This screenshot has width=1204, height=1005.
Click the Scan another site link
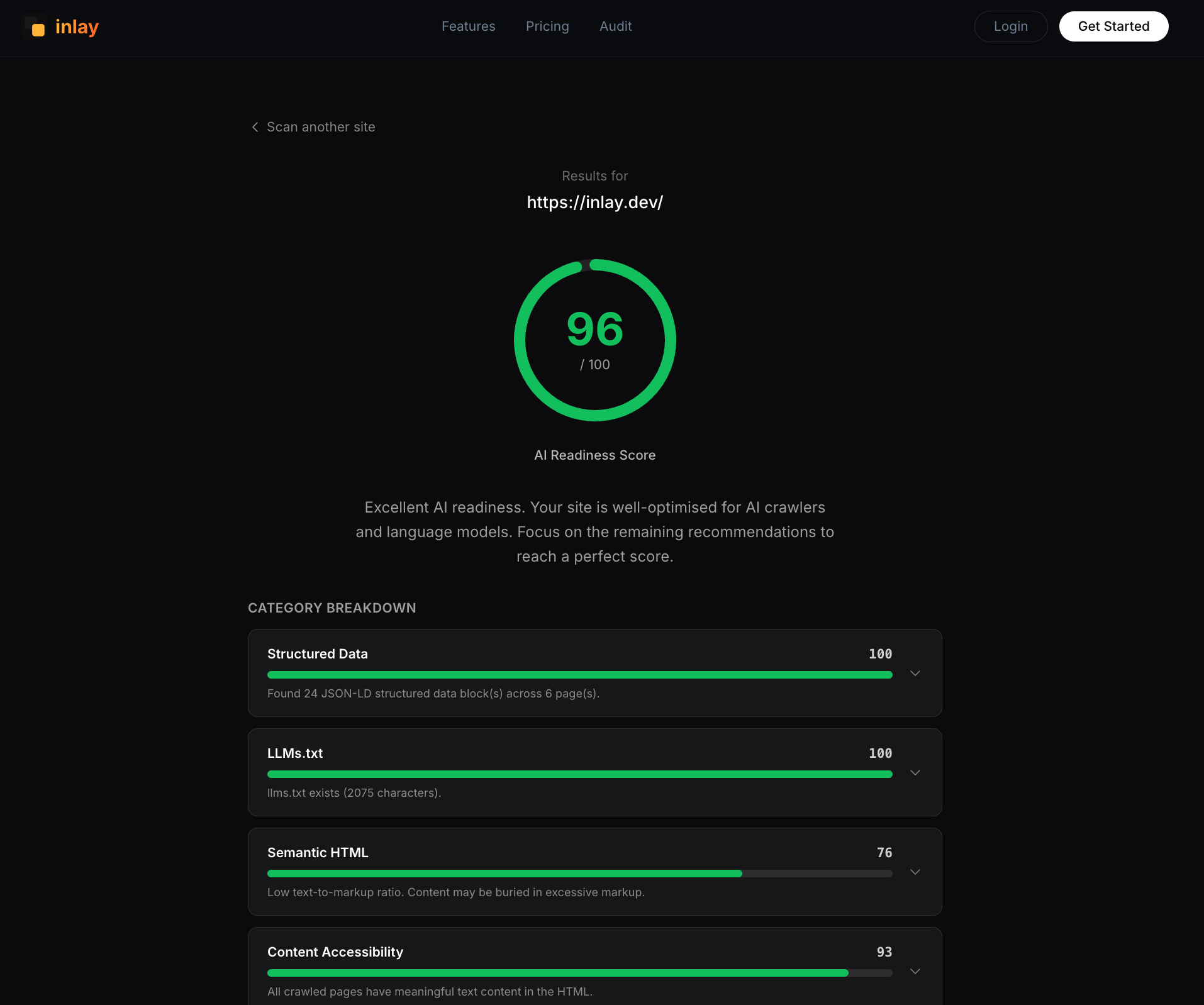[x=321, y=126]
